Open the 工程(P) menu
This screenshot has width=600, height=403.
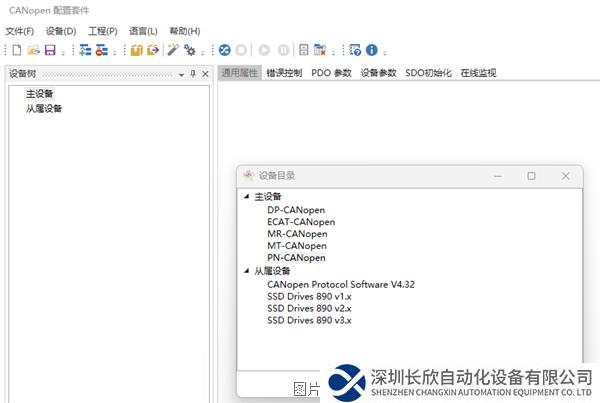tap(102, 31)
